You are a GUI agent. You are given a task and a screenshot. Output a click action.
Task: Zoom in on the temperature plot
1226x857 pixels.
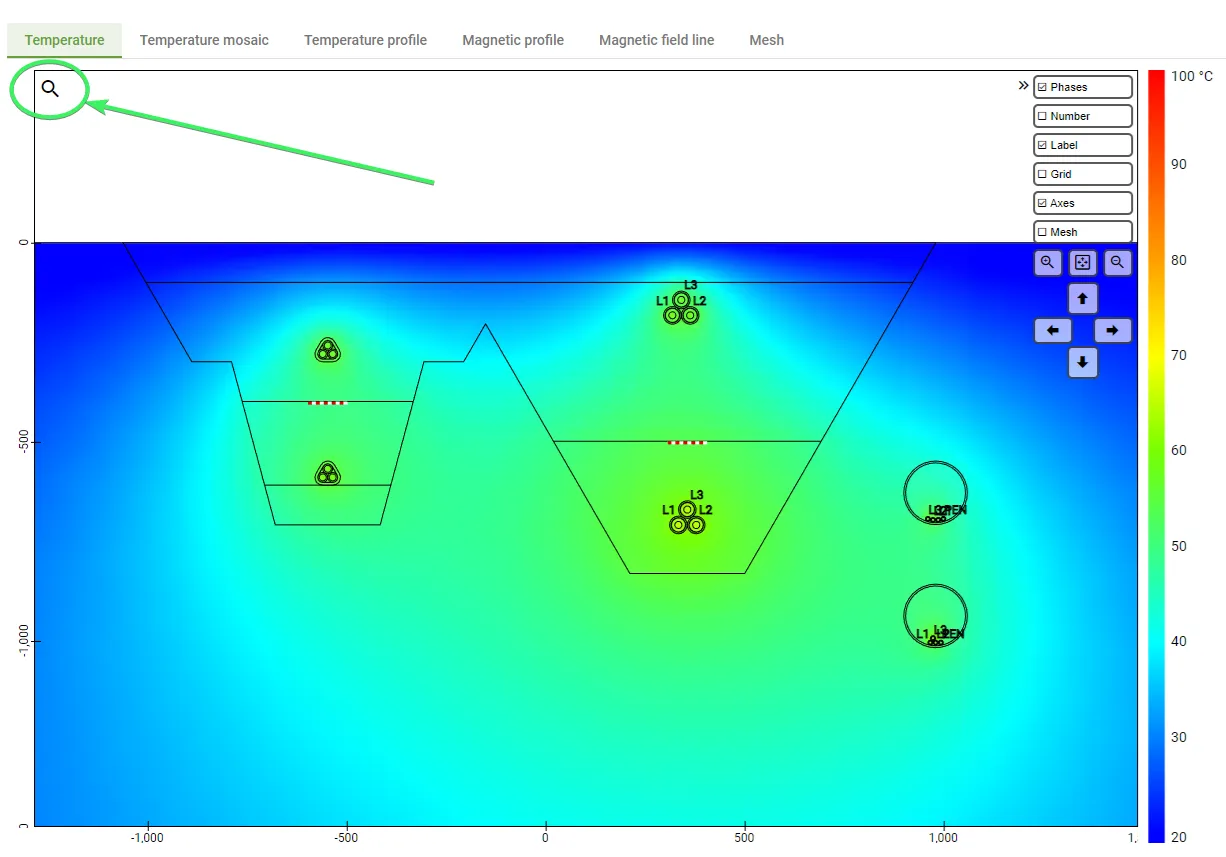click(x=1048, y=263)
